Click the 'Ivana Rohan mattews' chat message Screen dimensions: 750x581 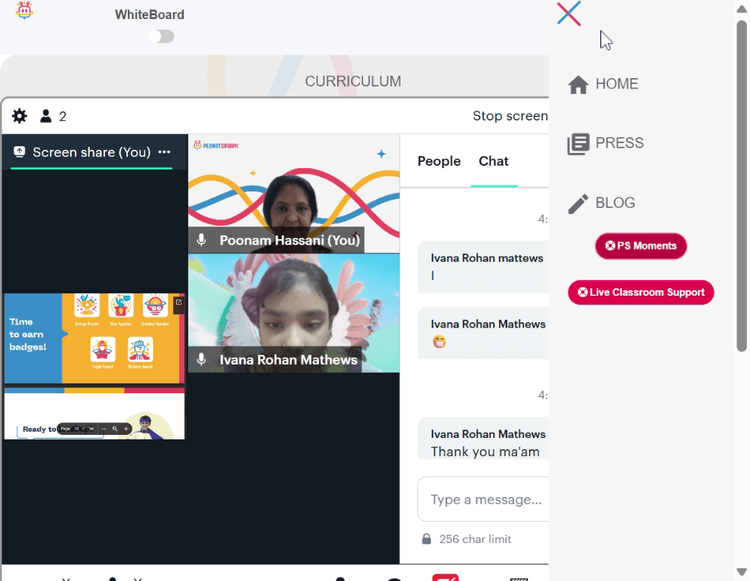[483, 267]
